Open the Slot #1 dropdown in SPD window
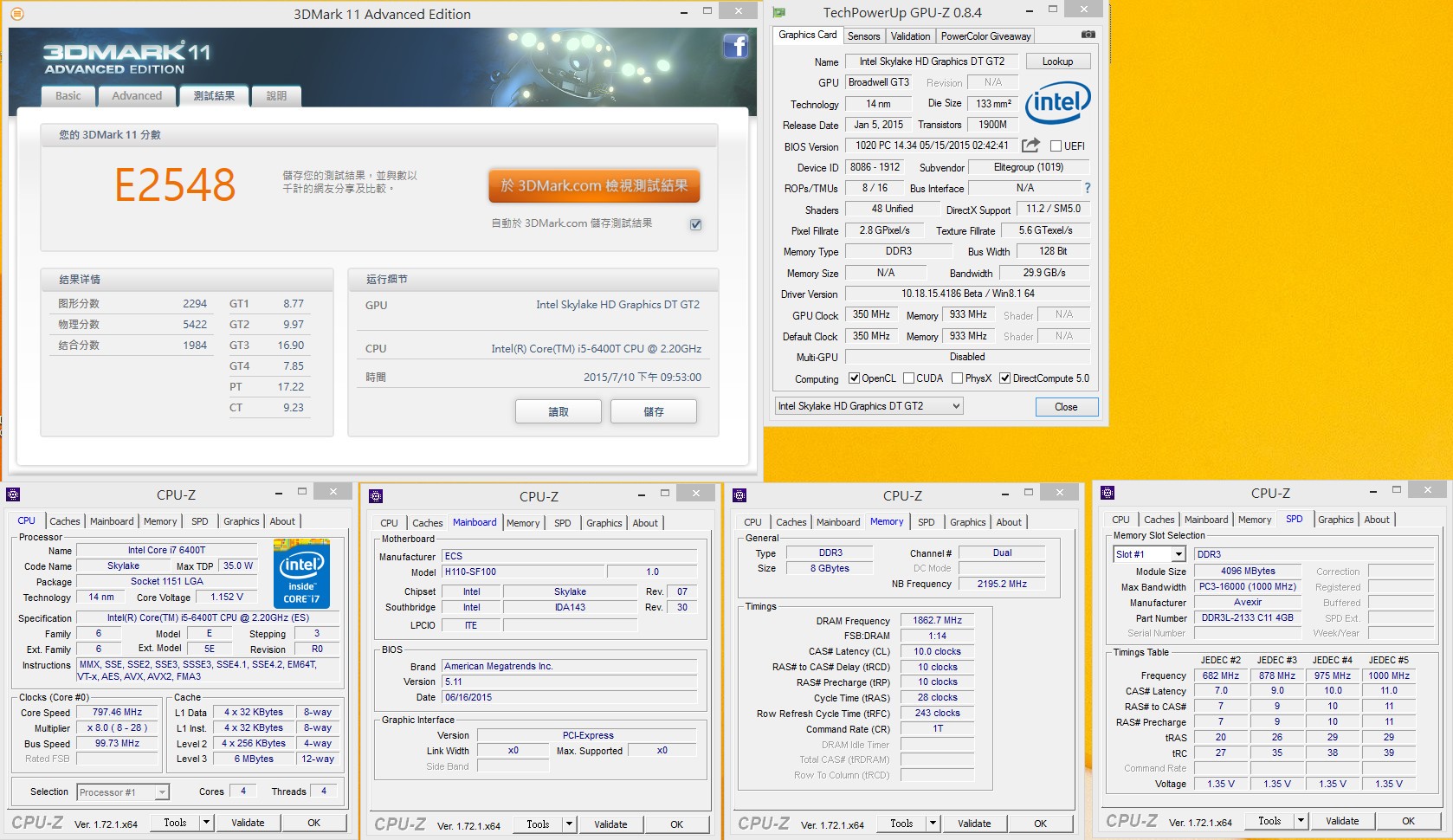The image size is (1453, 840). pyautogui.click(x=1149, y=554)
